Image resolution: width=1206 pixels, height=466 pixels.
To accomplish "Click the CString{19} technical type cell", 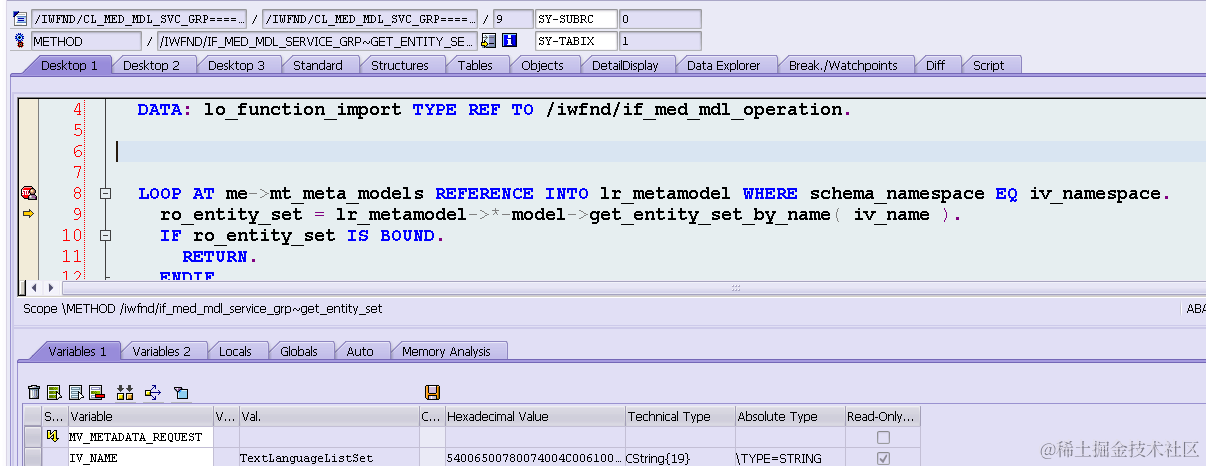I will (x=679, y=458).
